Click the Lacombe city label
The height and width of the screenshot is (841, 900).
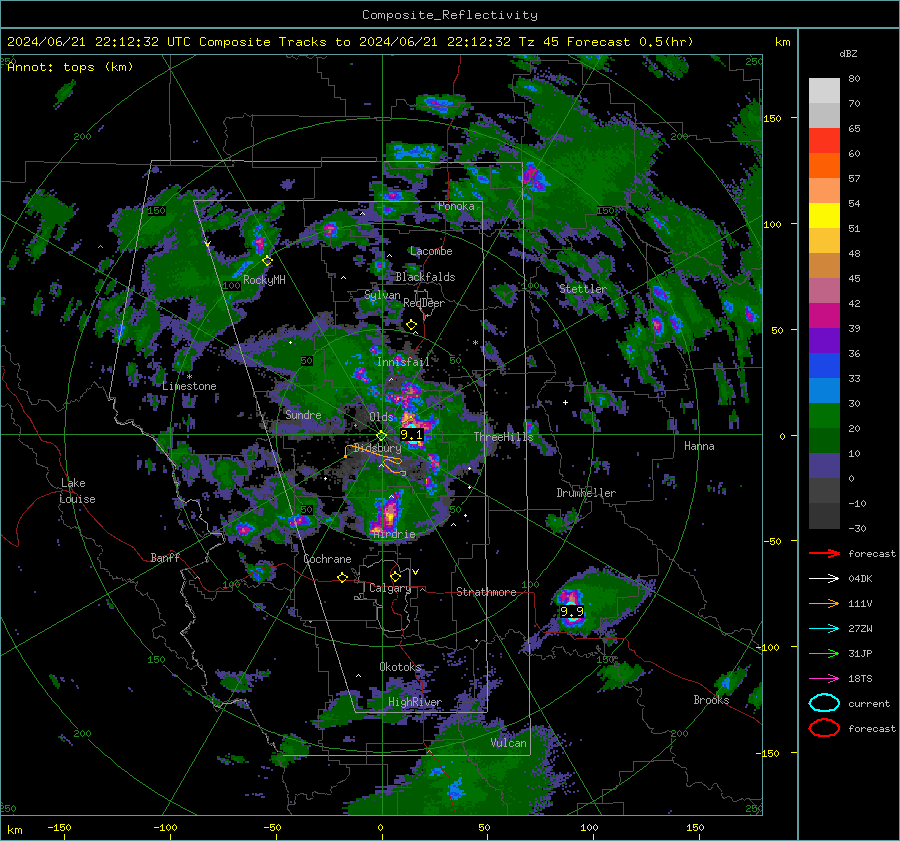431,251
